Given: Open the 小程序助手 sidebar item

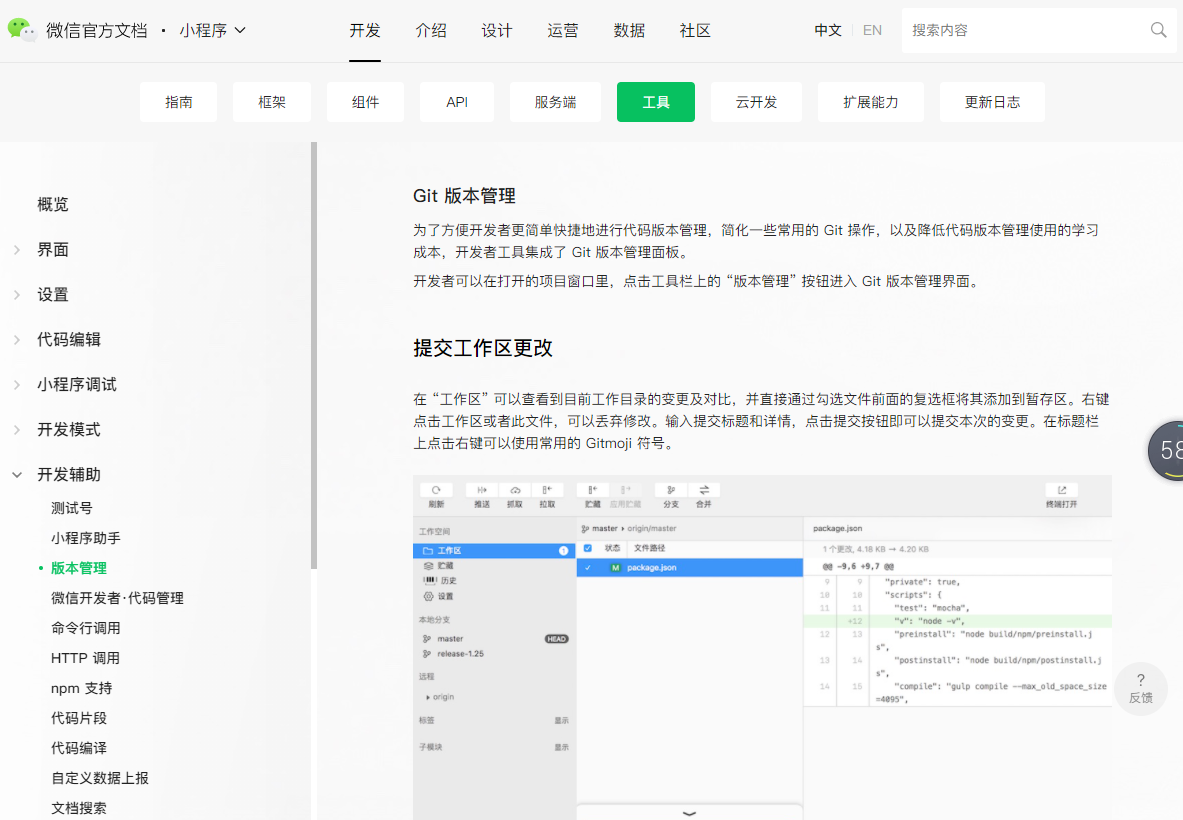Looking at the screenshot, I should coord(86,538).
